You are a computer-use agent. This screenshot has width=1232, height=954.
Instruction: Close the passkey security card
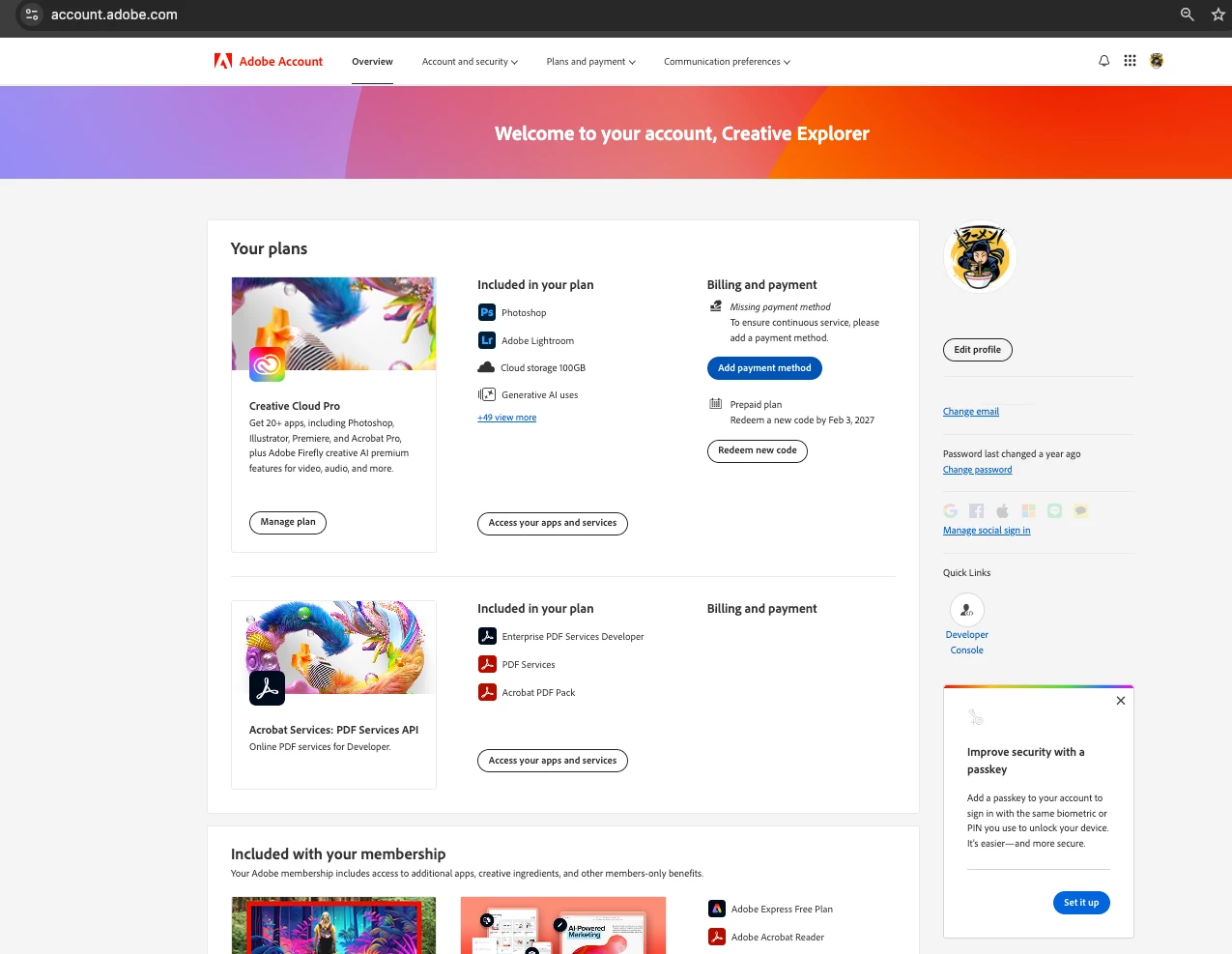click(1121, 701)
